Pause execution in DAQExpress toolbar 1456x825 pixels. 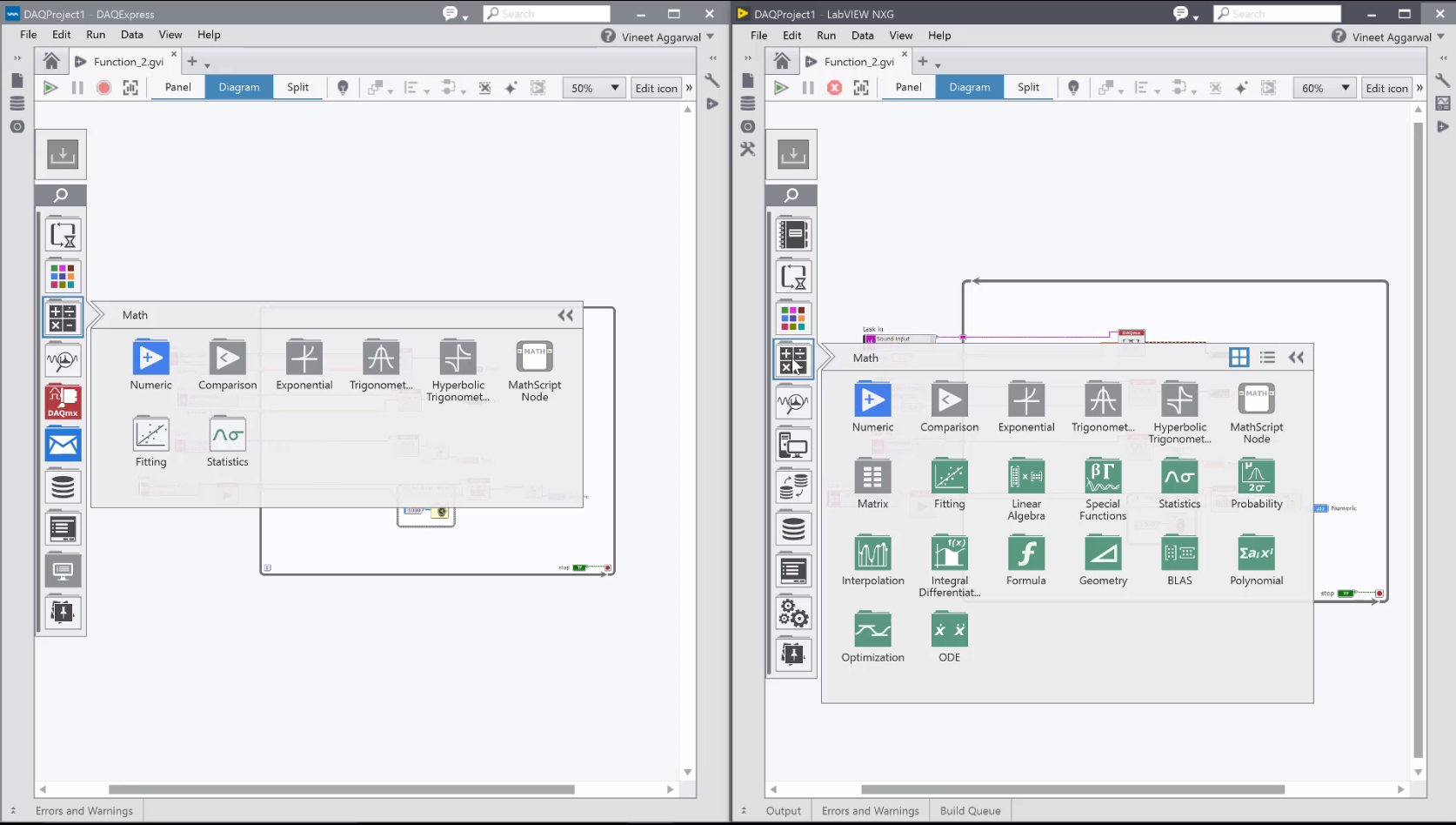tap(77, 88)
